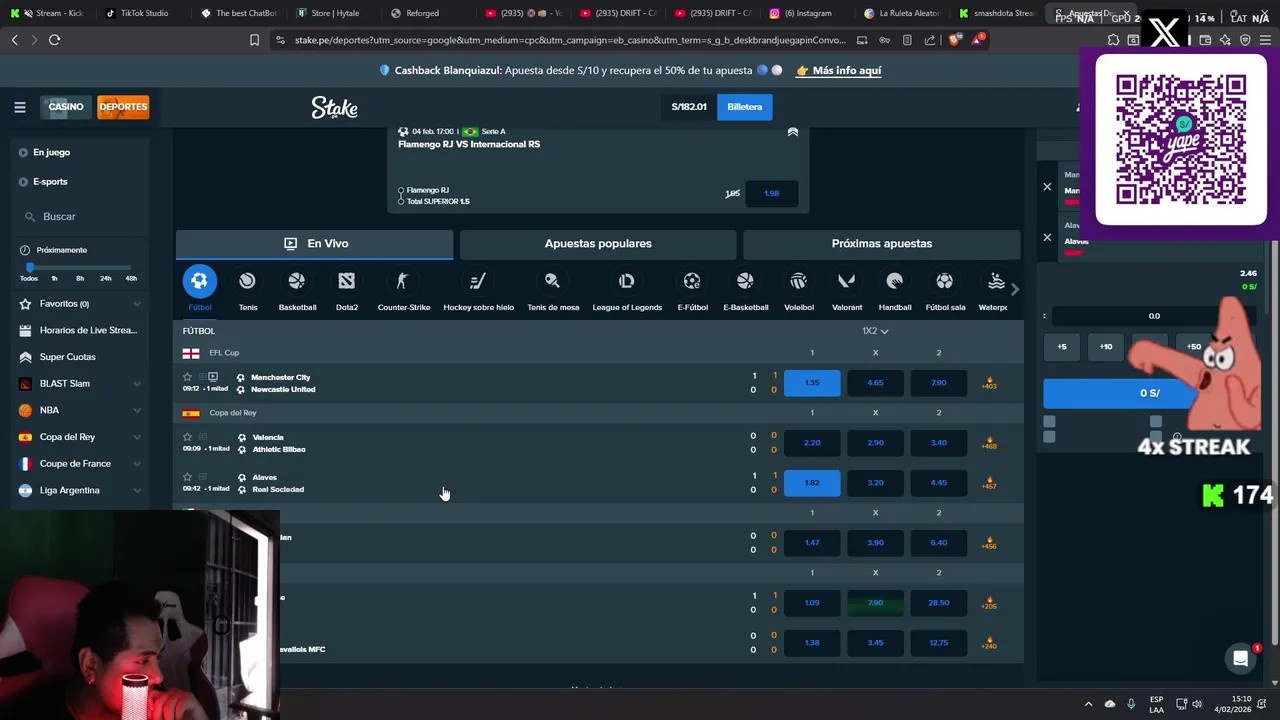Open the 1X2 market dropdown
Viewport: 1280px width, 720px height.
pos(875,331)
